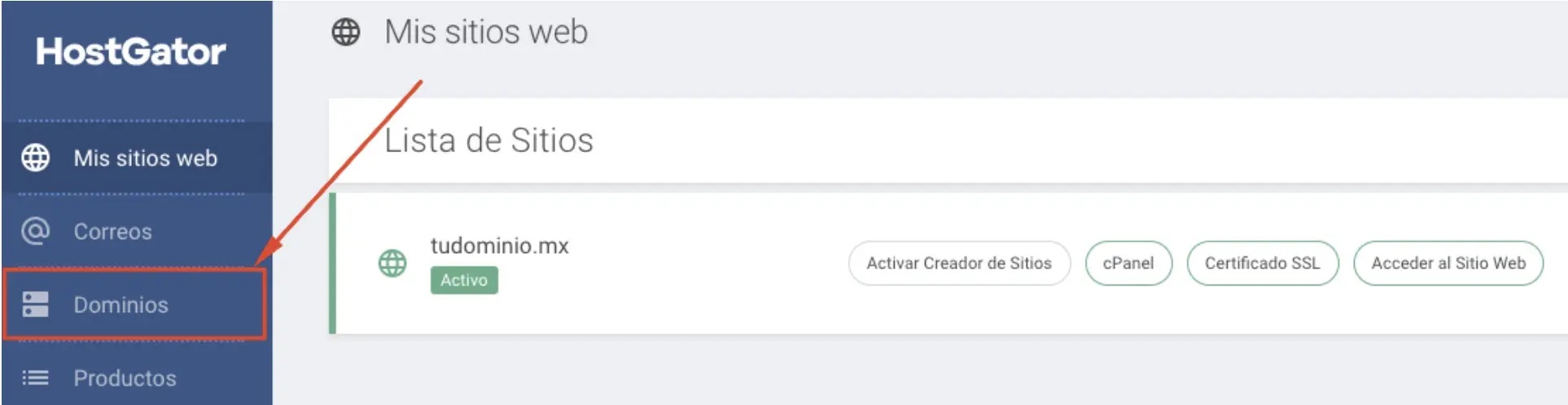Click the Mis sitios web page title

(x=486, y=33)
